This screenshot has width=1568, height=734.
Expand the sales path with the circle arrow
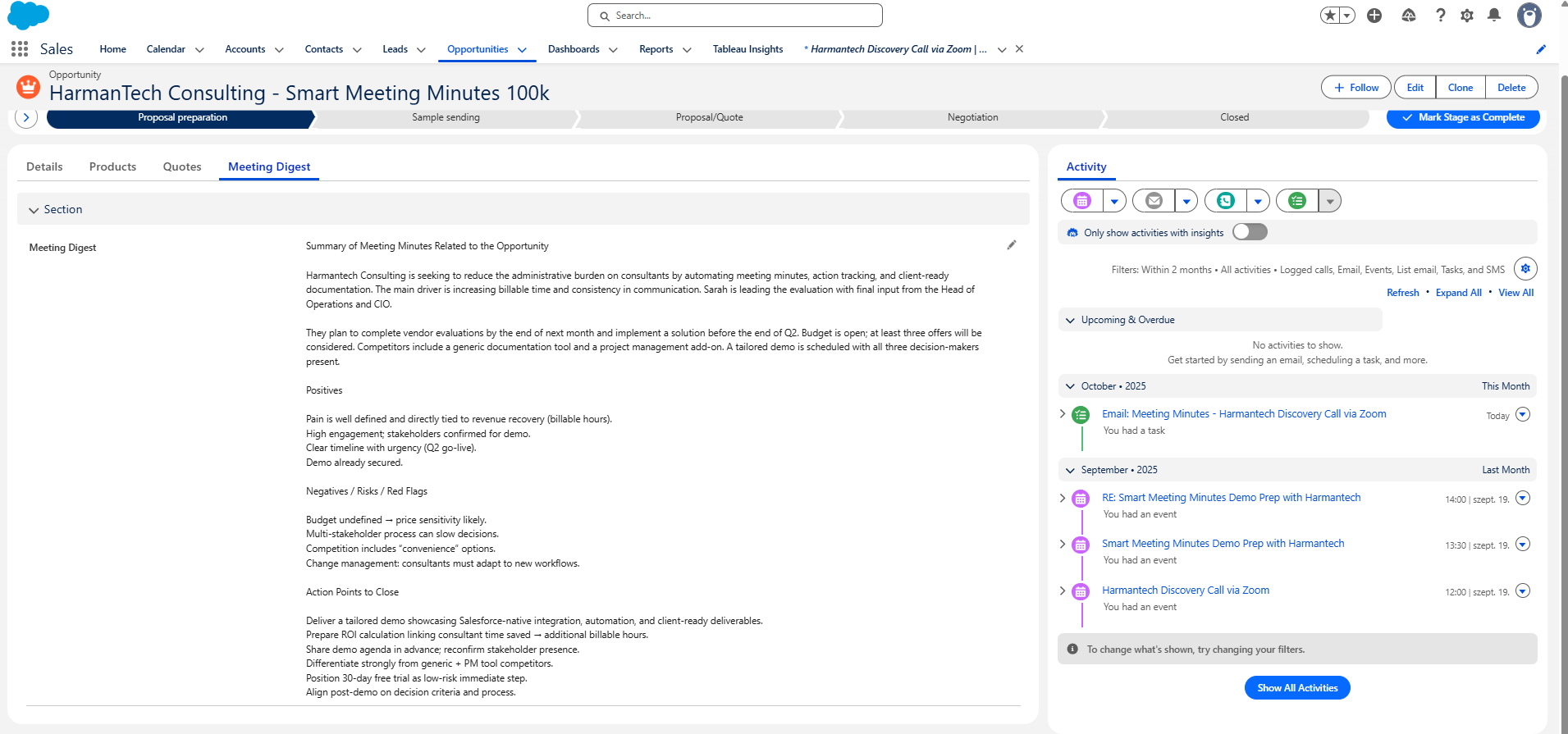[x=26, y=117]
